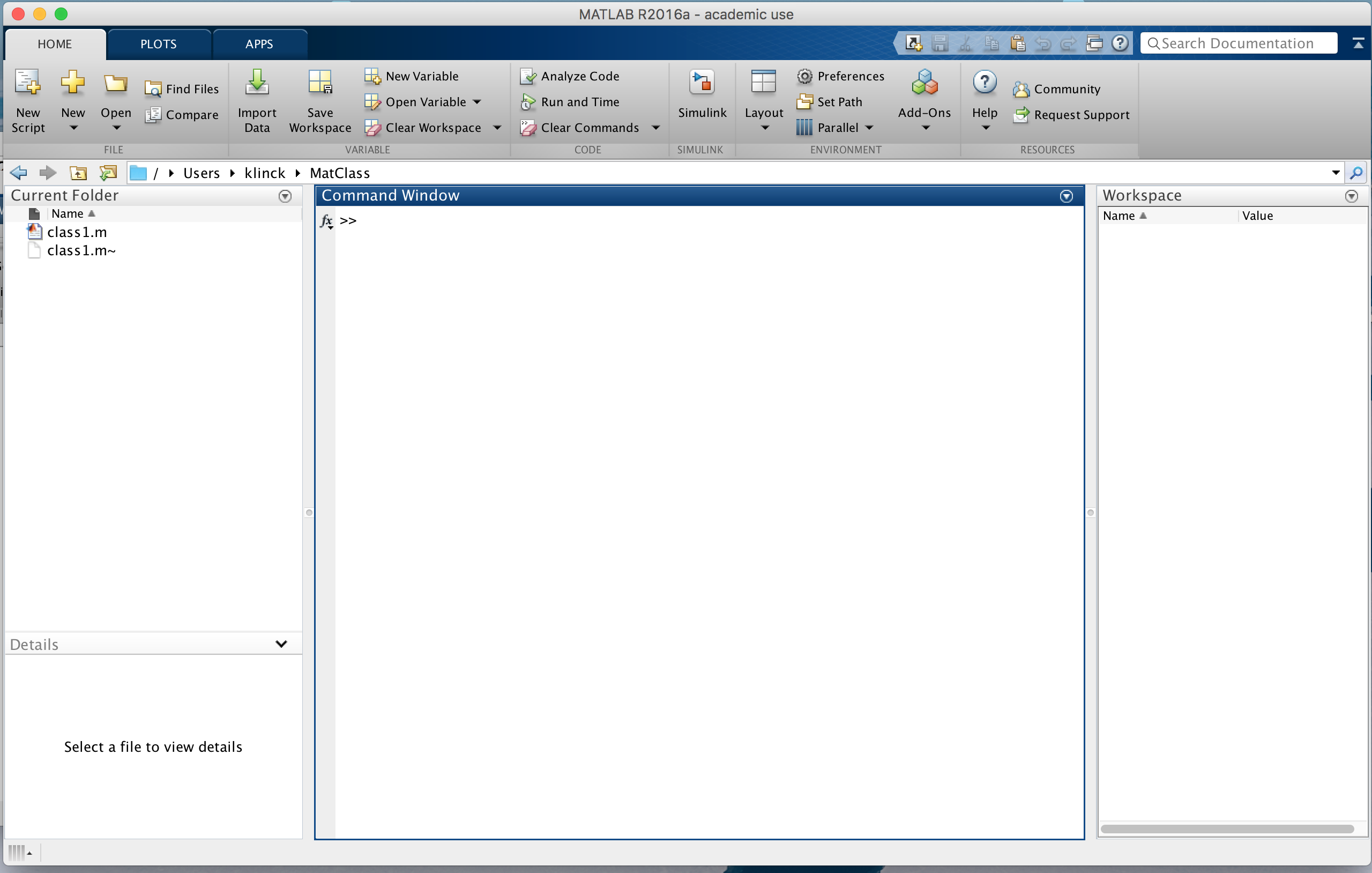Click the quick access Switch Windows icon
The image size is (1372, 873).
tap(1094, 43)
